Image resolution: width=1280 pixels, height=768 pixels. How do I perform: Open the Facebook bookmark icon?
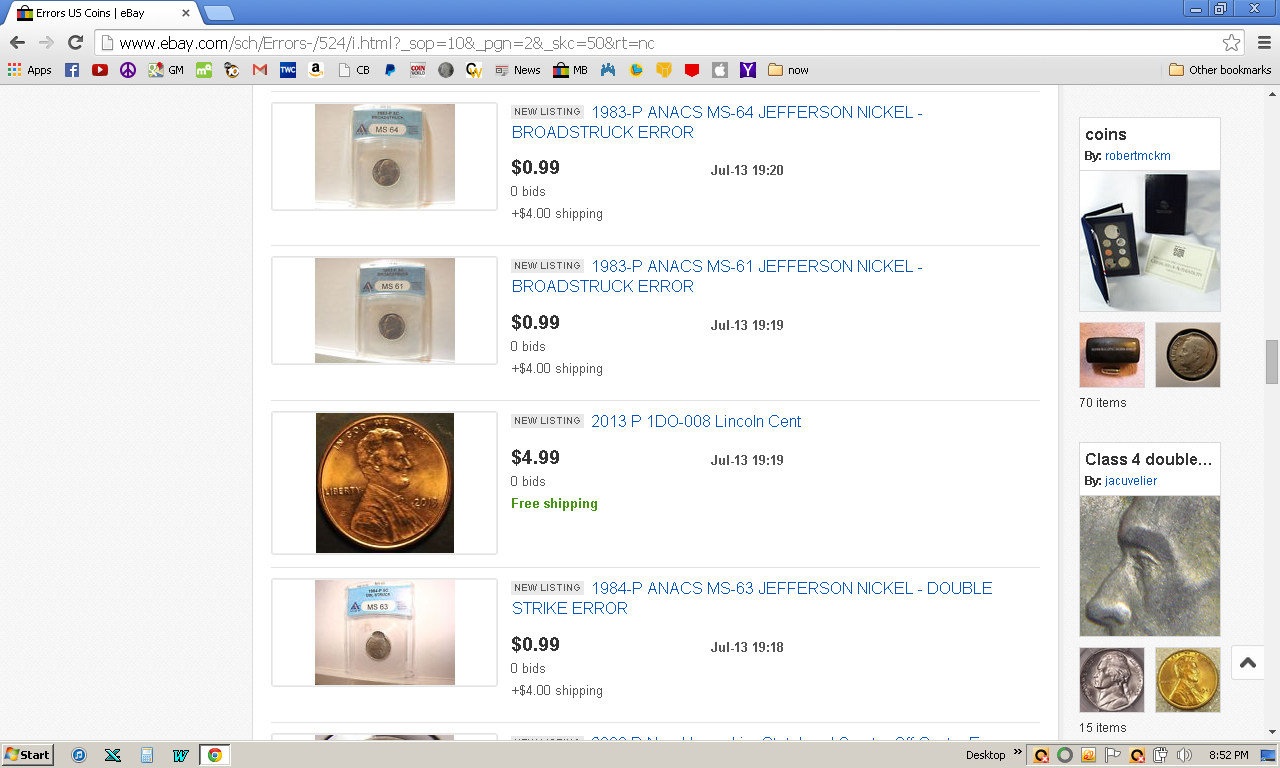point(72,70)
